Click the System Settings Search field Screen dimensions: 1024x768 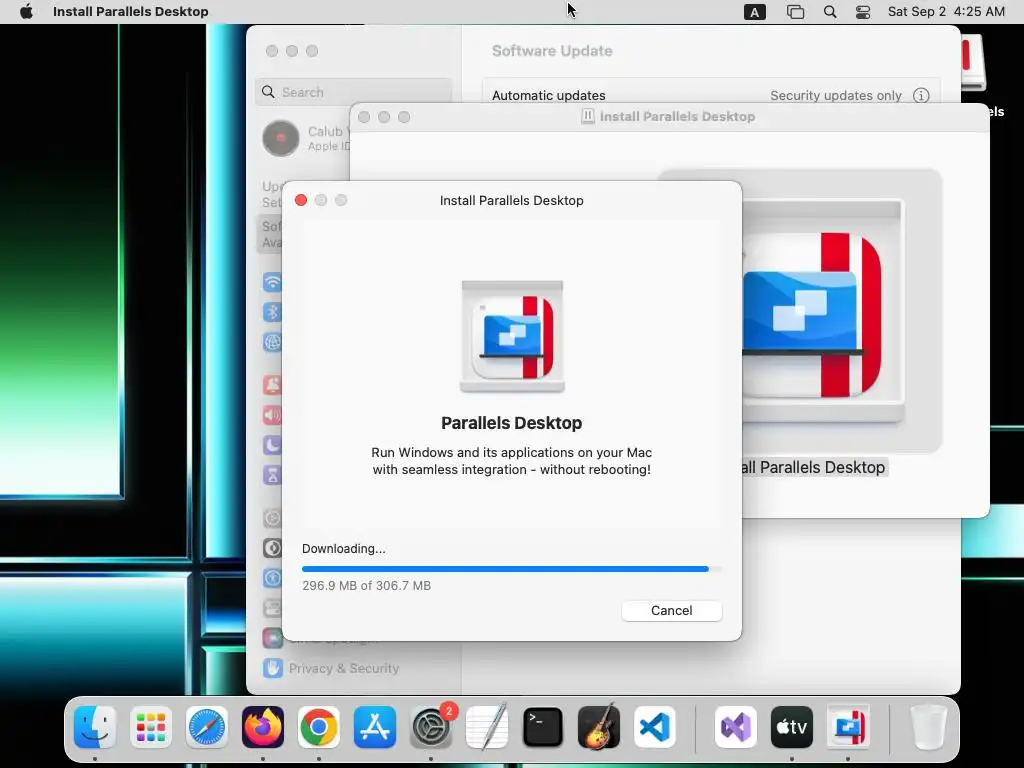coord(353,92)
